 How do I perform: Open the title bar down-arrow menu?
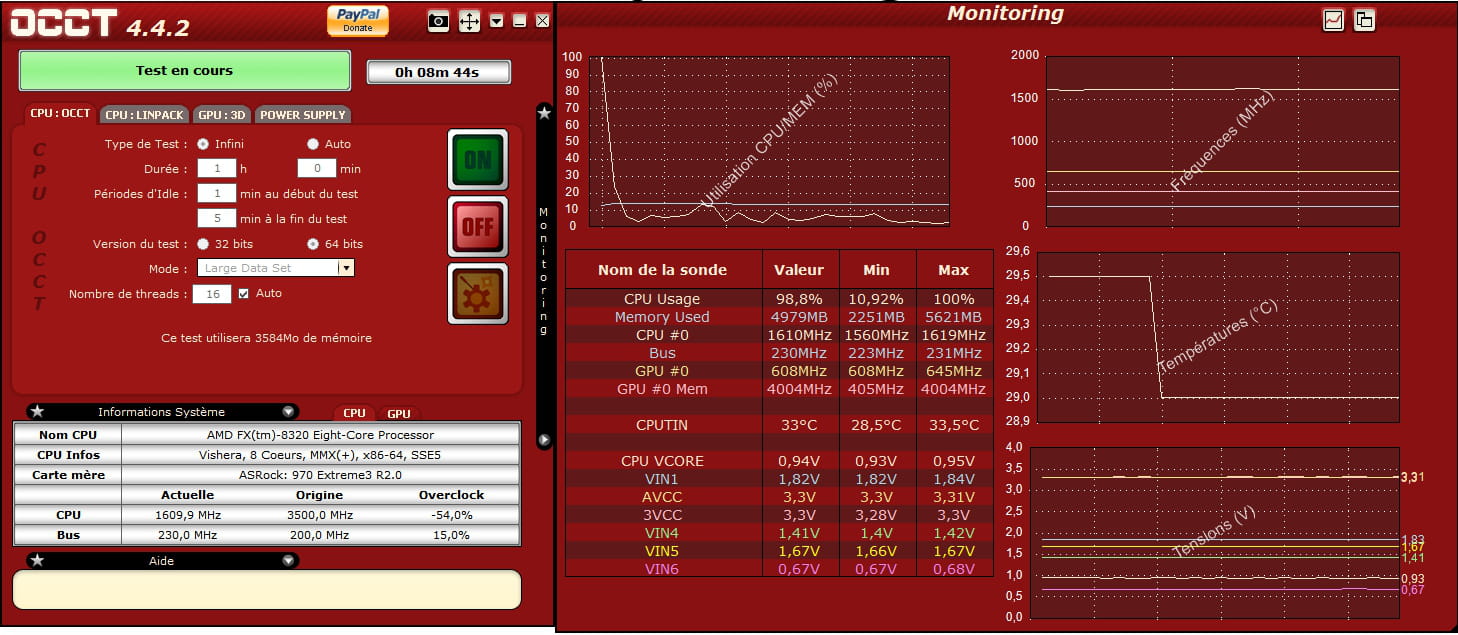coord(497,21)
